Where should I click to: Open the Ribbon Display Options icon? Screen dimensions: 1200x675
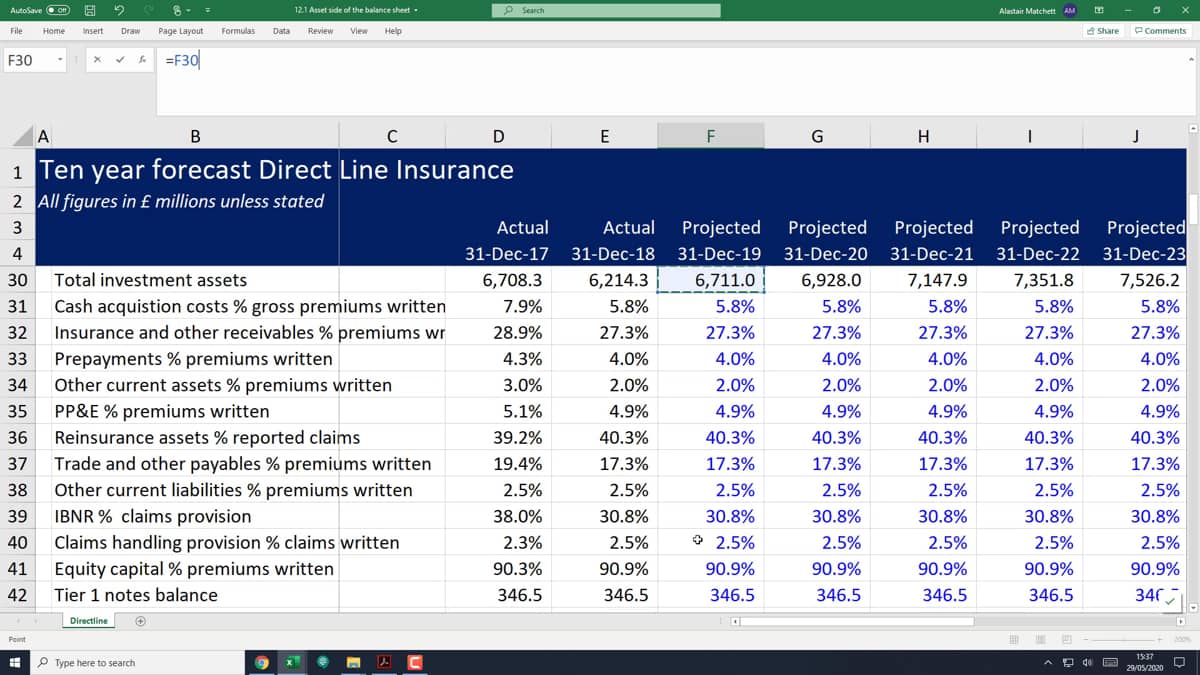(1097, 10)
